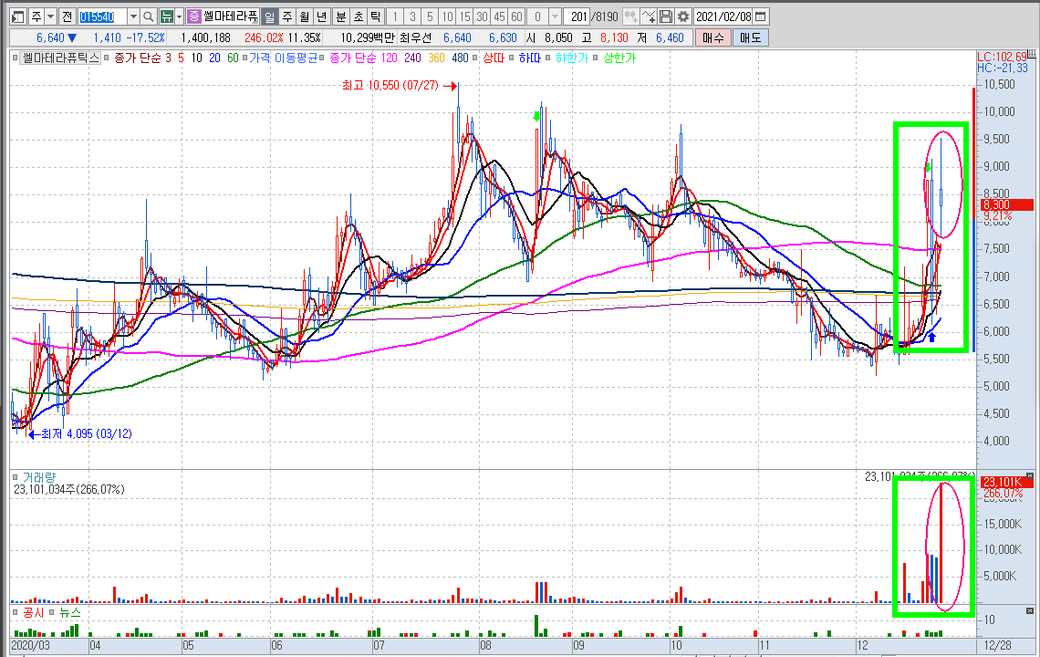Open the calendar date picker icon
Image resolution: width=1040 pixels, height=657 pixels.
[761, 17]
